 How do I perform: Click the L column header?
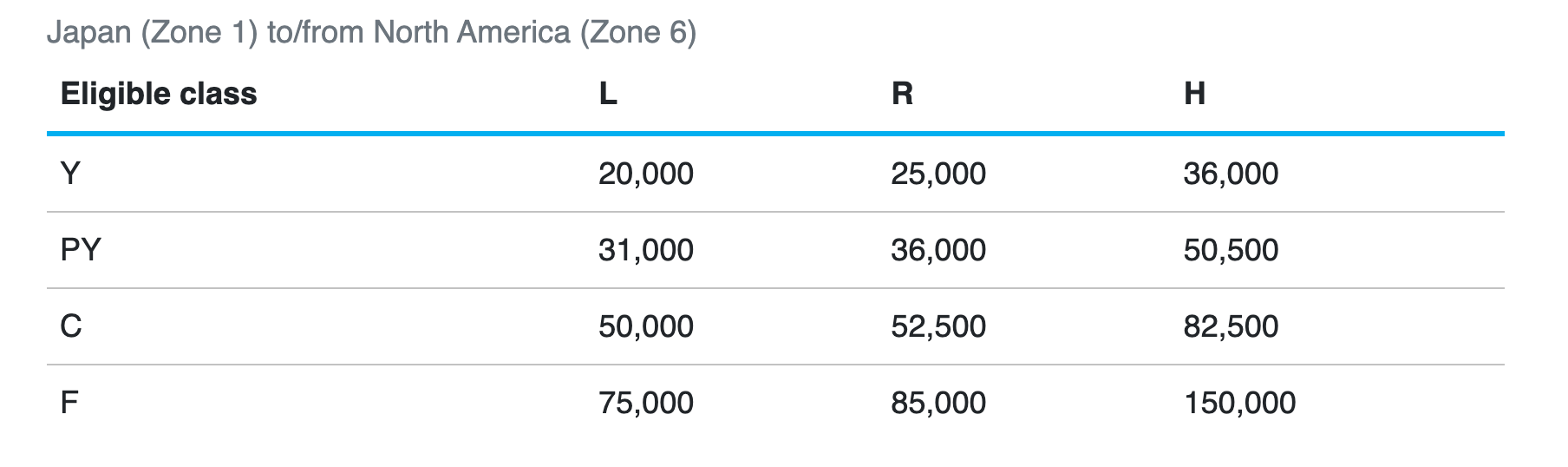[608, 94]
